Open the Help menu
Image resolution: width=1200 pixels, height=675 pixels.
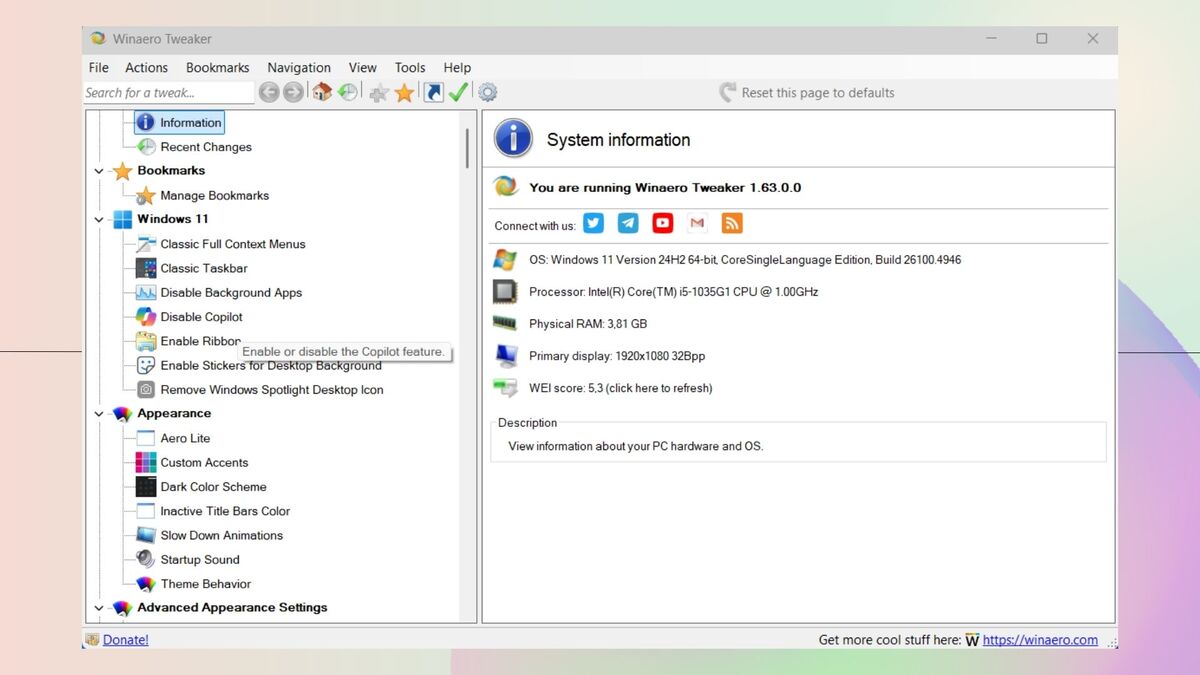coord(457,67)
